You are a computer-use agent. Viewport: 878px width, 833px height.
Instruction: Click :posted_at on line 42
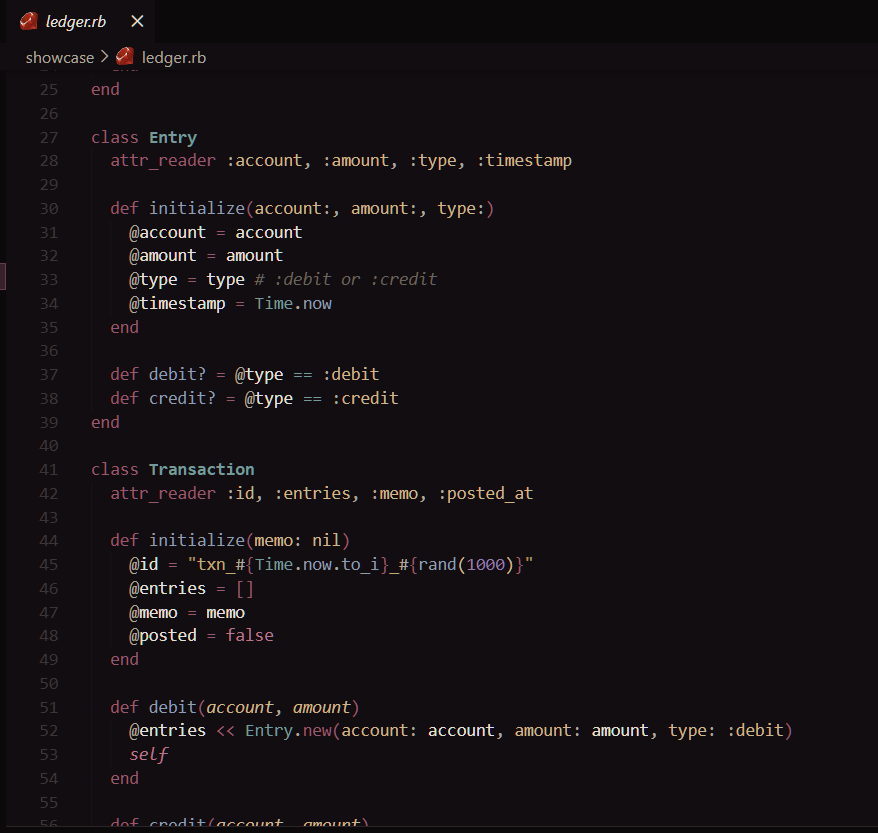485,494
